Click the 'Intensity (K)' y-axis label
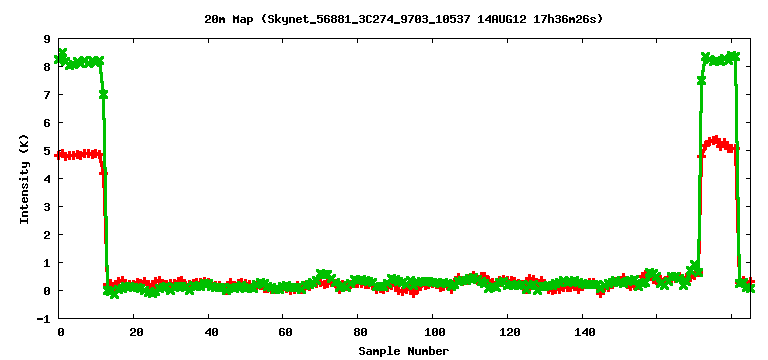The height and width of the screenshot is (360, 768). (24, 178)
